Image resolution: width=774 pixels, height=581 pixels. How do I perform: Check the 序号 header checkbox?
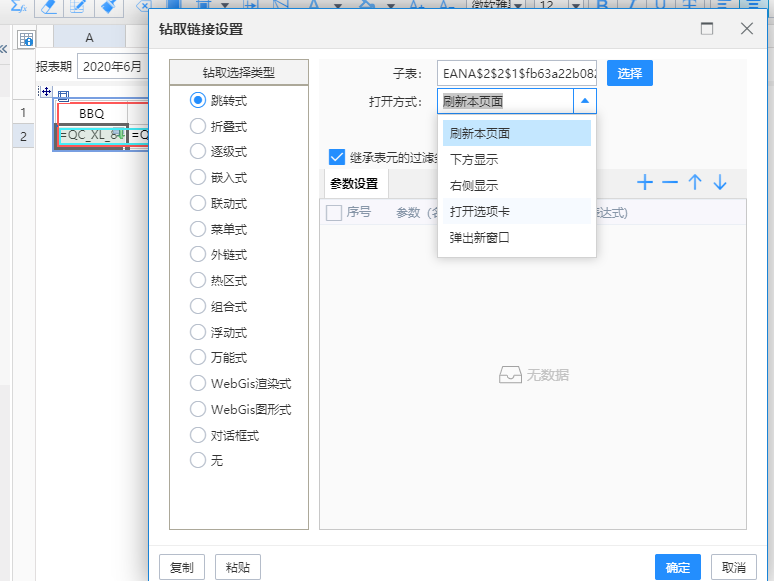coord(334,212)
